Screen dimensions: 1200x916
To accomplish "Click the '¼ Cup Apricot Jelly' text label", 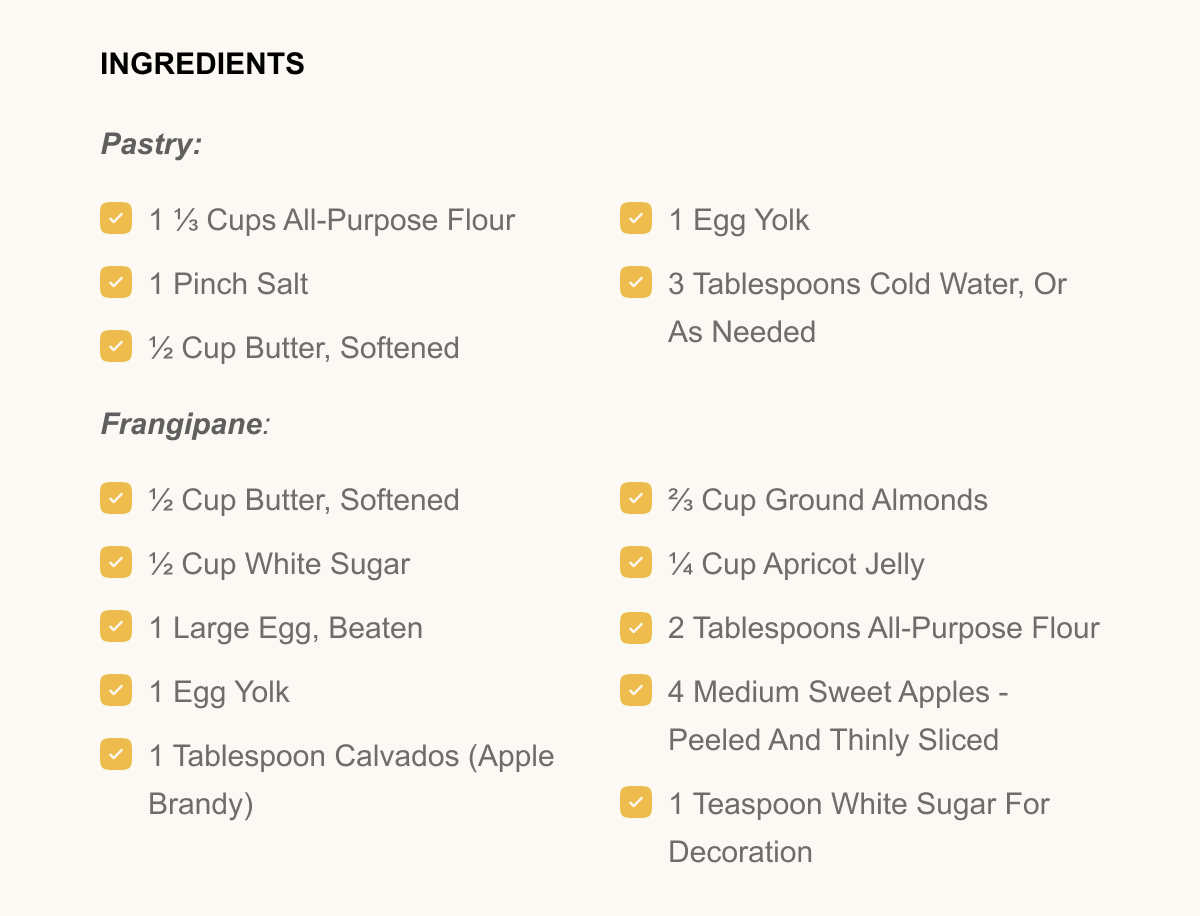I will (796, 564).
